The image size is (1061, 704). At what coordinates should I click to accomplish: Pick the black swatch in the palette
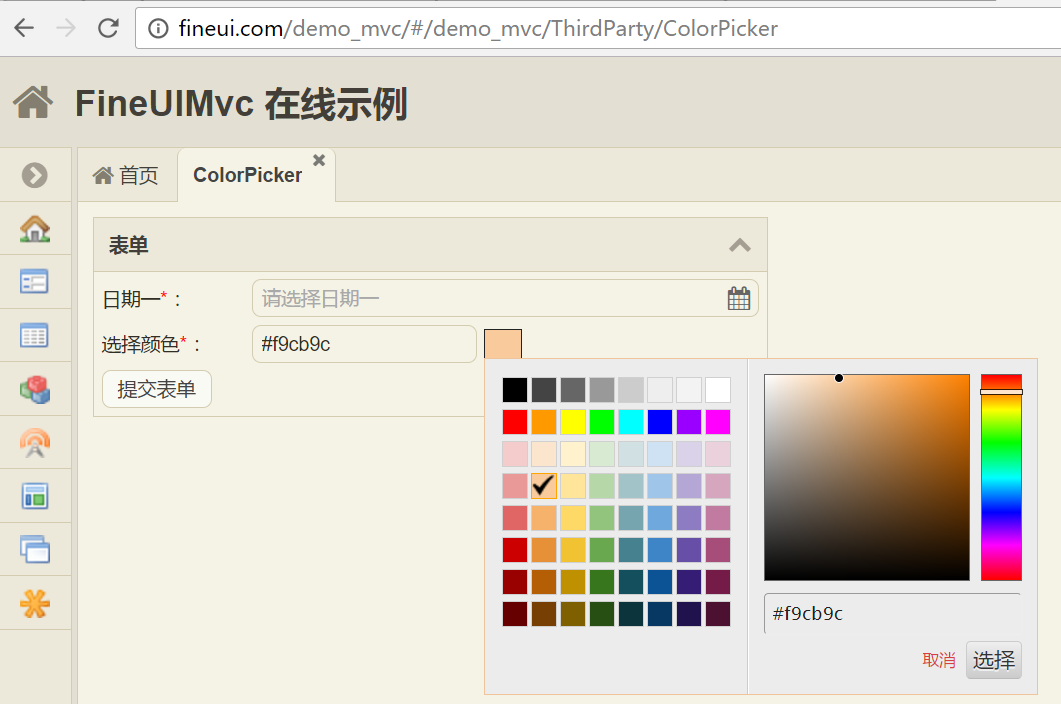[515, 390]
